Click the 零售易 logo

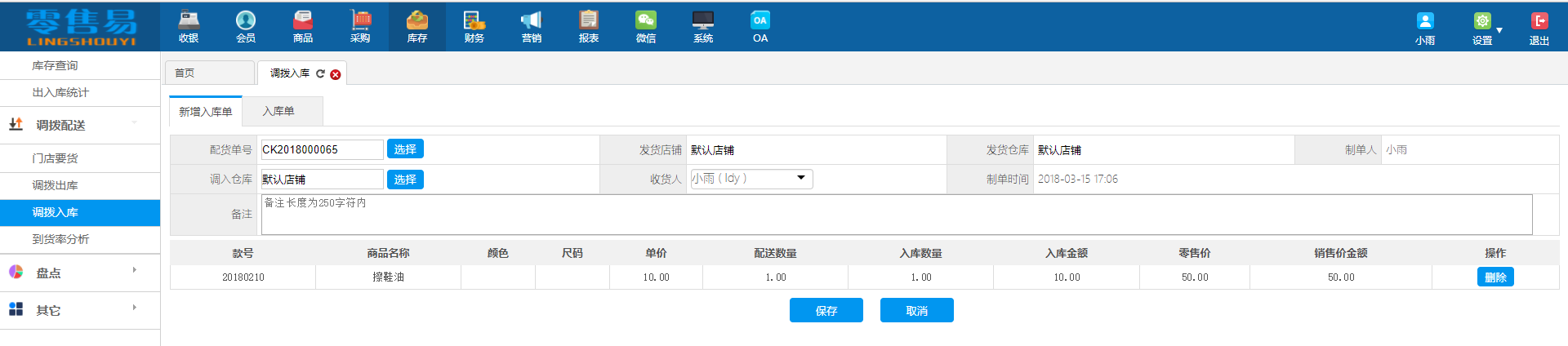point(80,26)
